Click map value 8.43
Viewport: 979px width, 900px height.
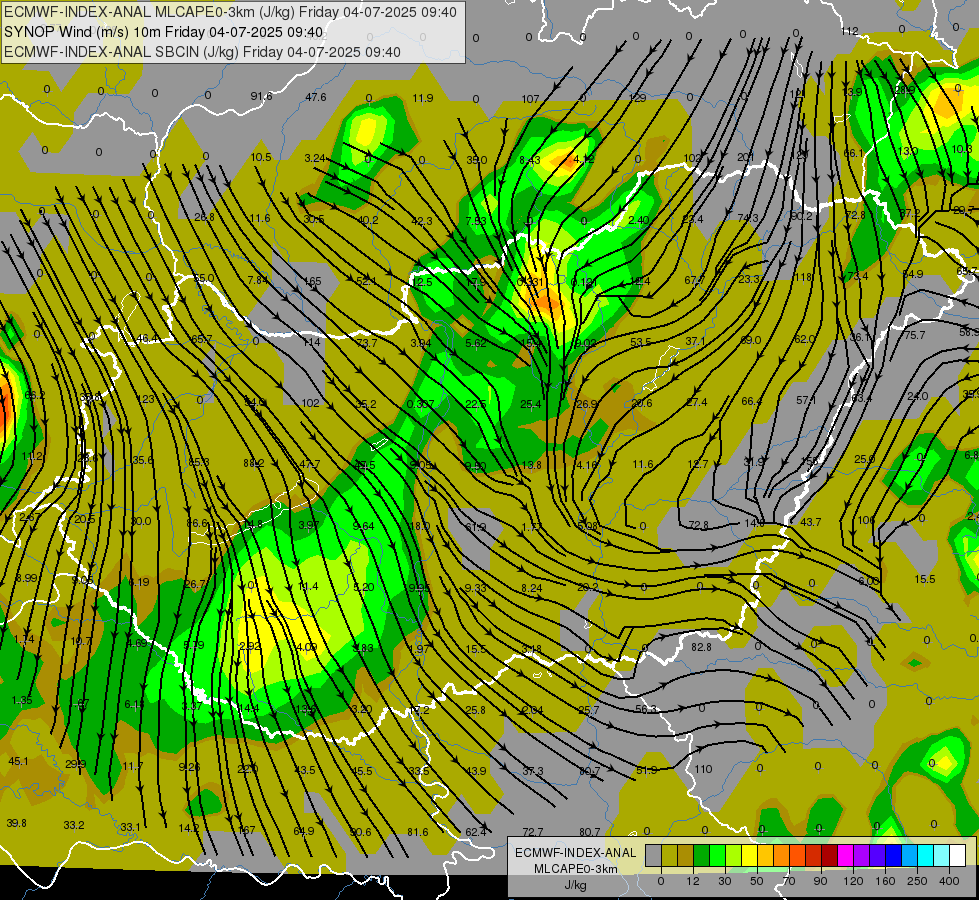[x=529, y=160]
